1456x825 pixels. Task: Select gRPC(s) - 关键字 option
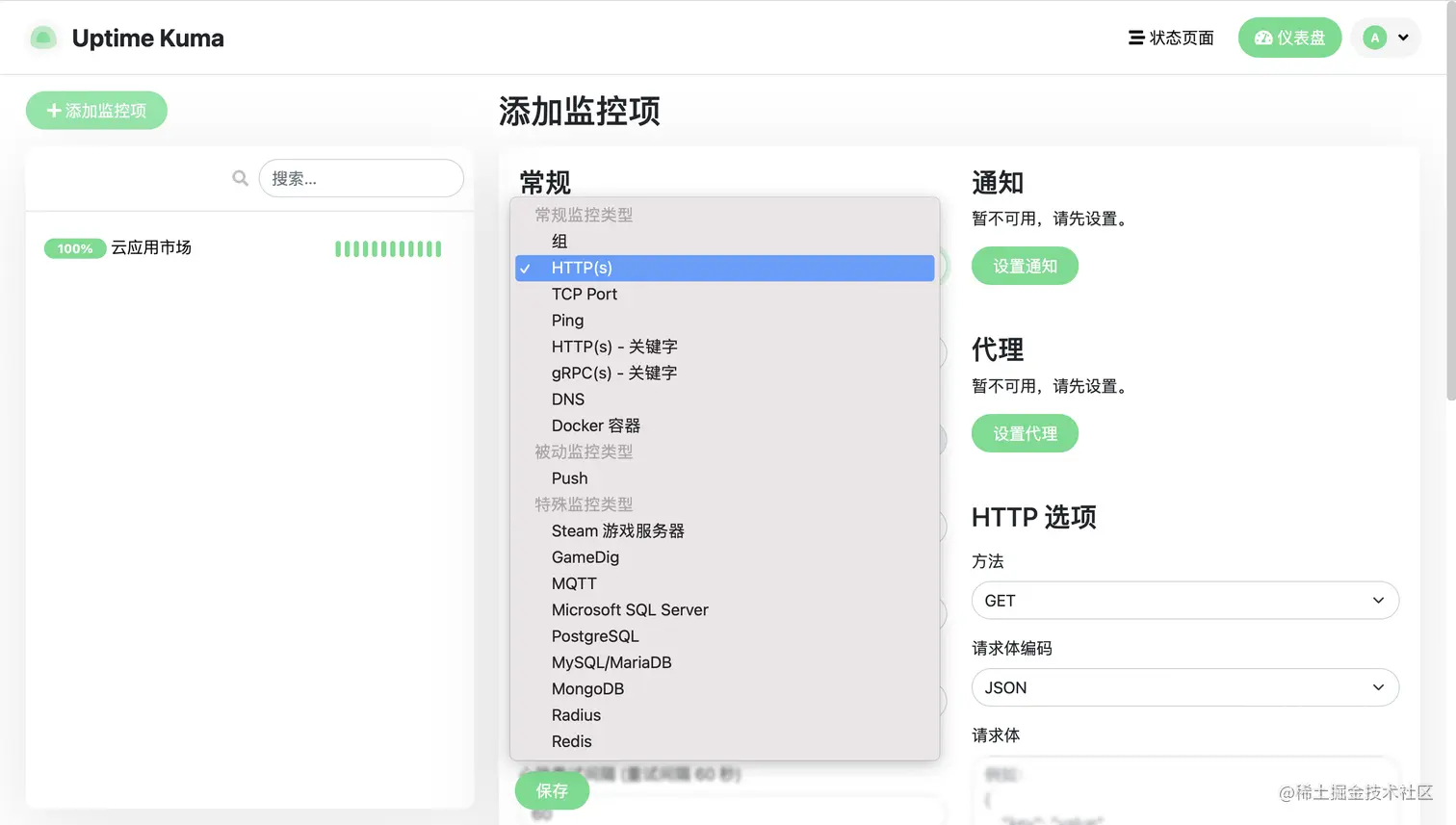click(725, 373)
